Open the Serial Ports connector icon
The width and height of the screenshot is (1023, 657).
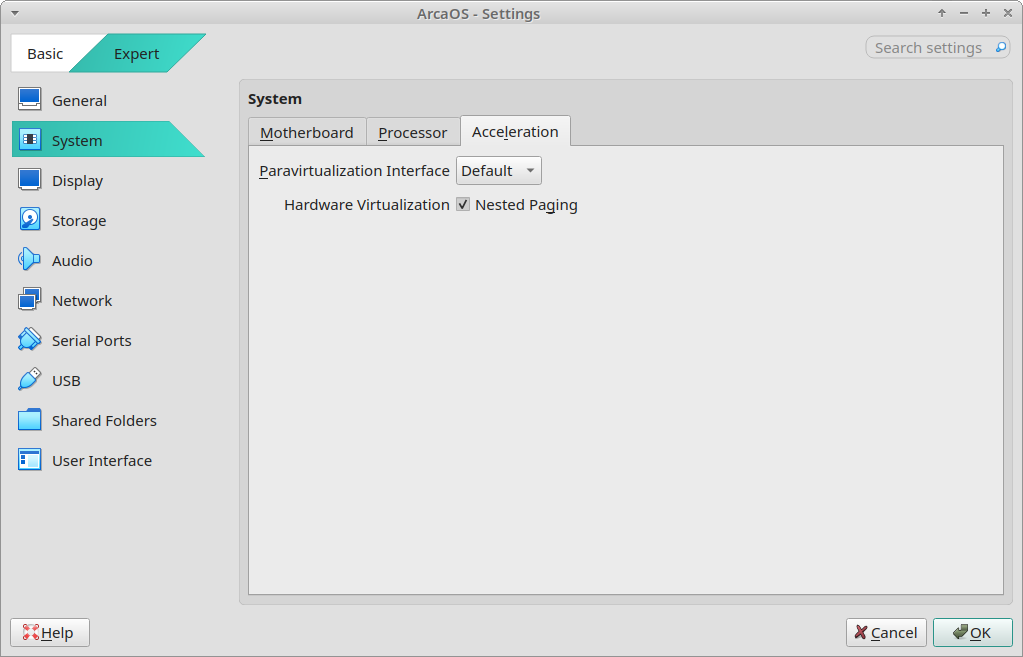(29, 340)
